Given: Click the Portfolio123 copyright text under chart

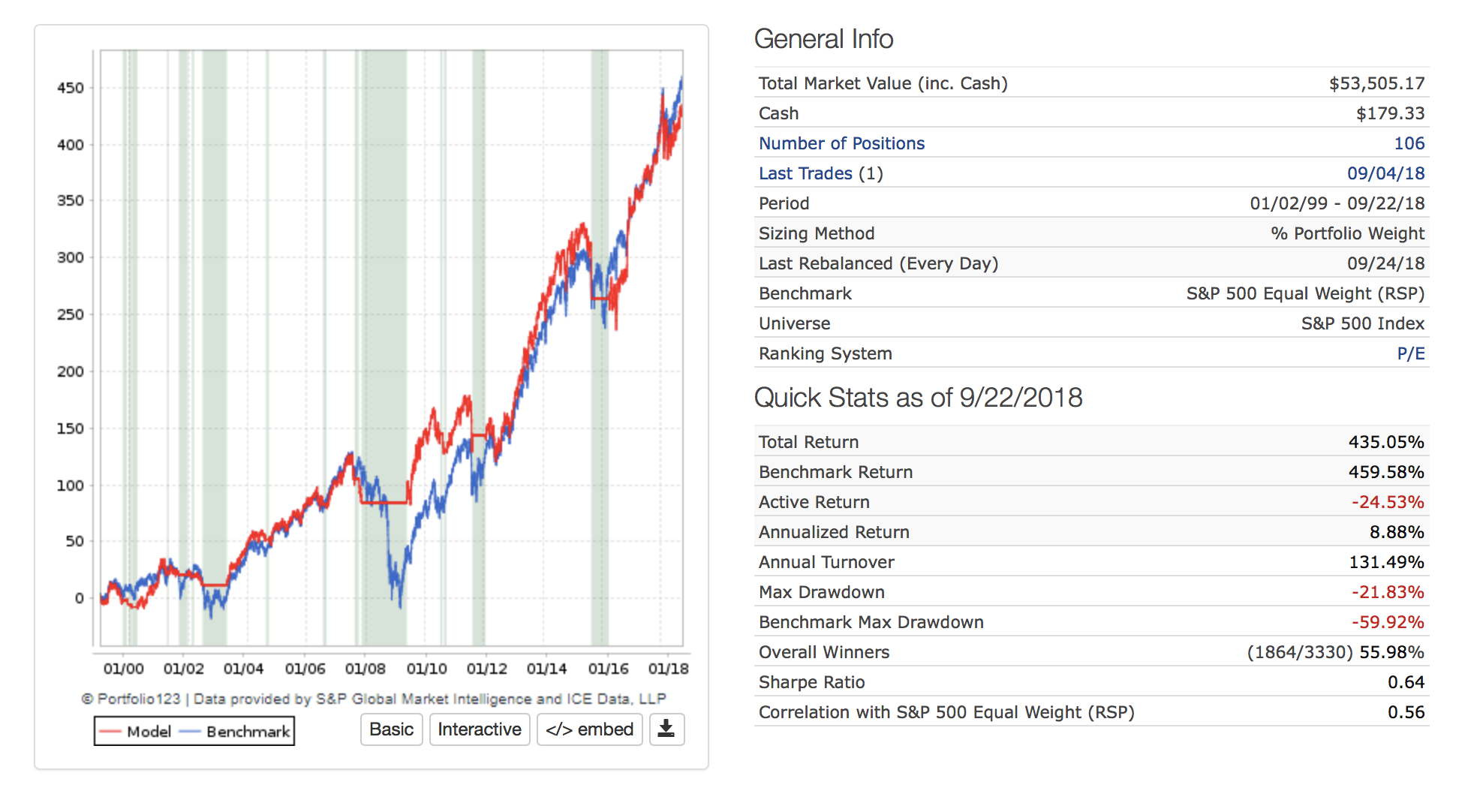Looking at the screenshot, I should click(373, 699).
